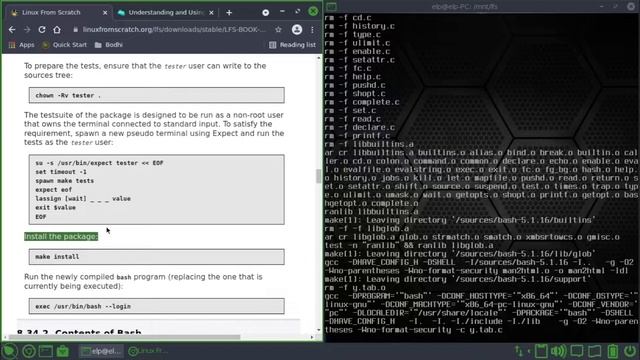The width and height of the screenshot is (640, 360).
Task: Click the monitor tray icon
Action: pos(577,351)
